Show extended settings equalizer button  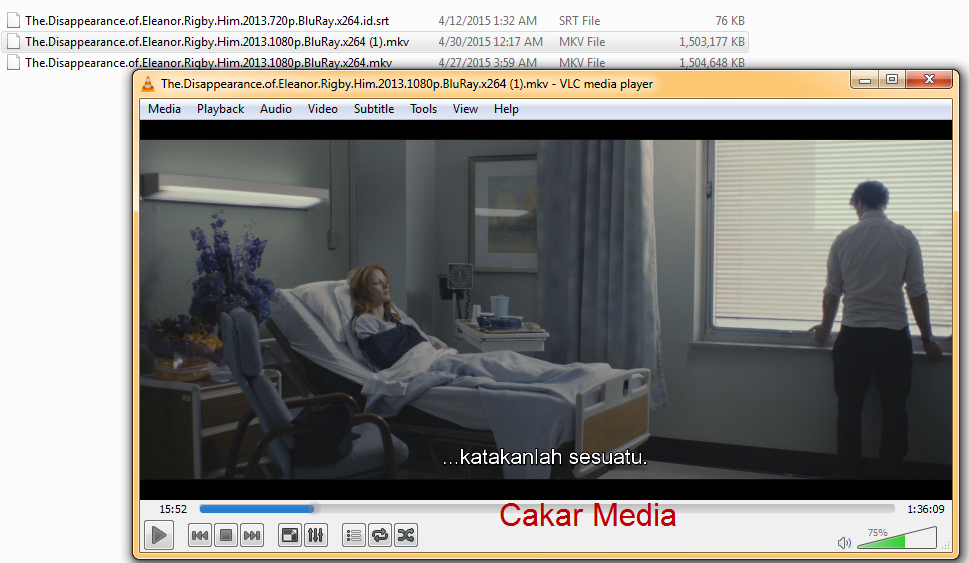[315, 535]
